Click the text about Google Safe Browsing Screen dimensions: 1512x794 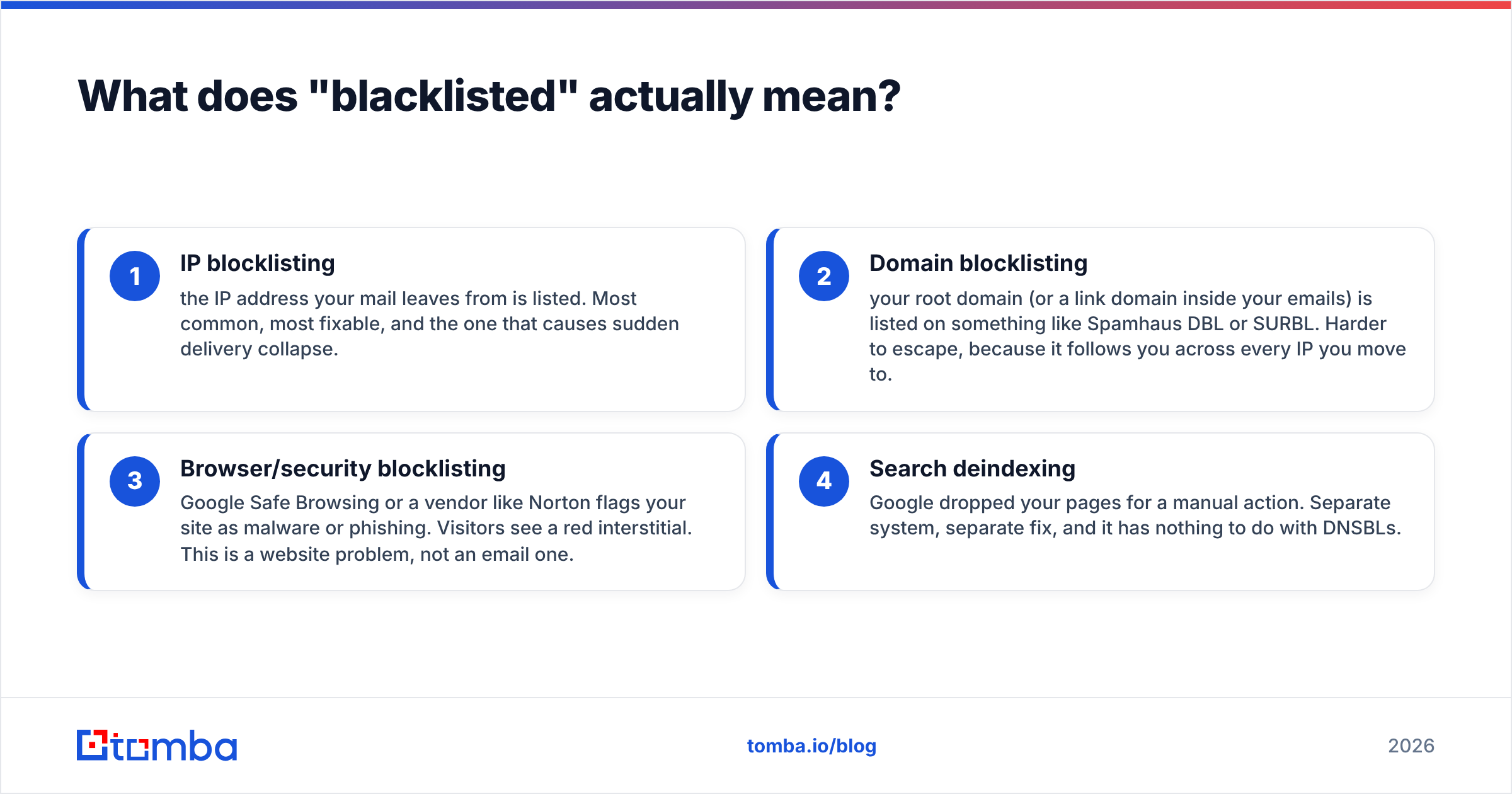(x=436, y=528)
